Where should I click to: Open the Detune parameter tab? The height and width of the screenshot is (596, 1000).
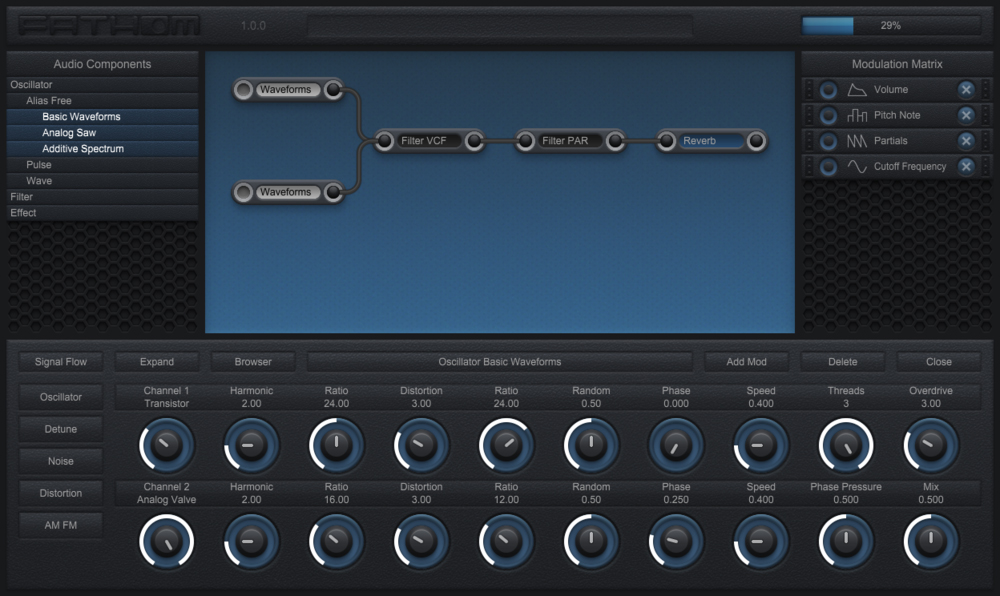pos(61,429)
